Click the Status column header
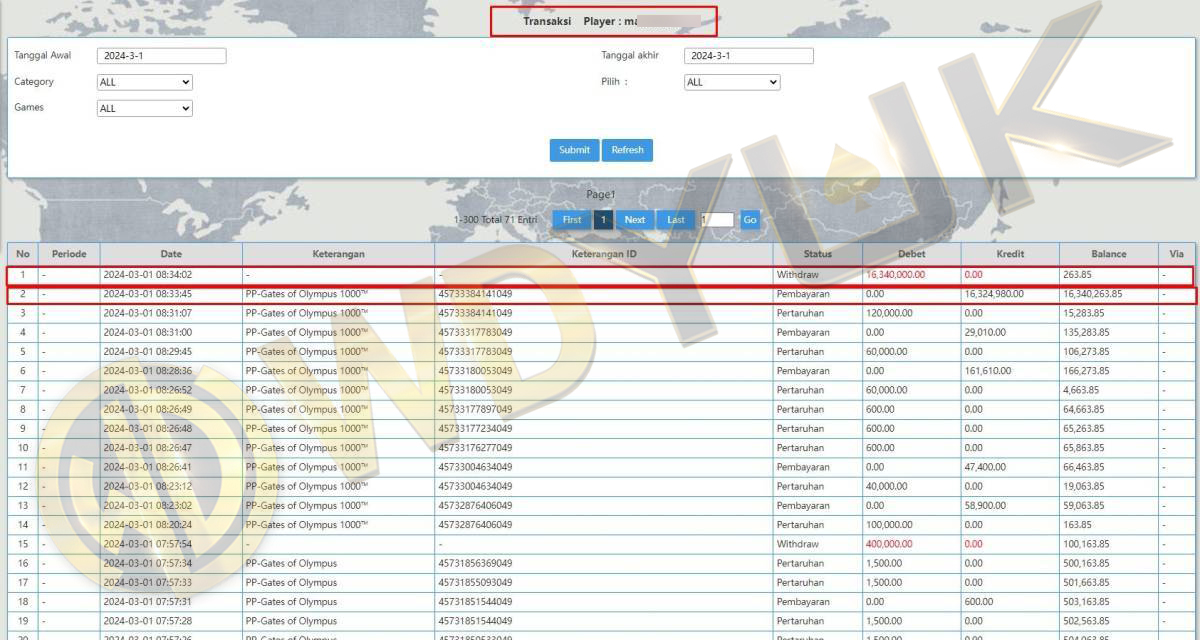The width and height of the screenshot is (1200, 640). [x=817, y=254]
